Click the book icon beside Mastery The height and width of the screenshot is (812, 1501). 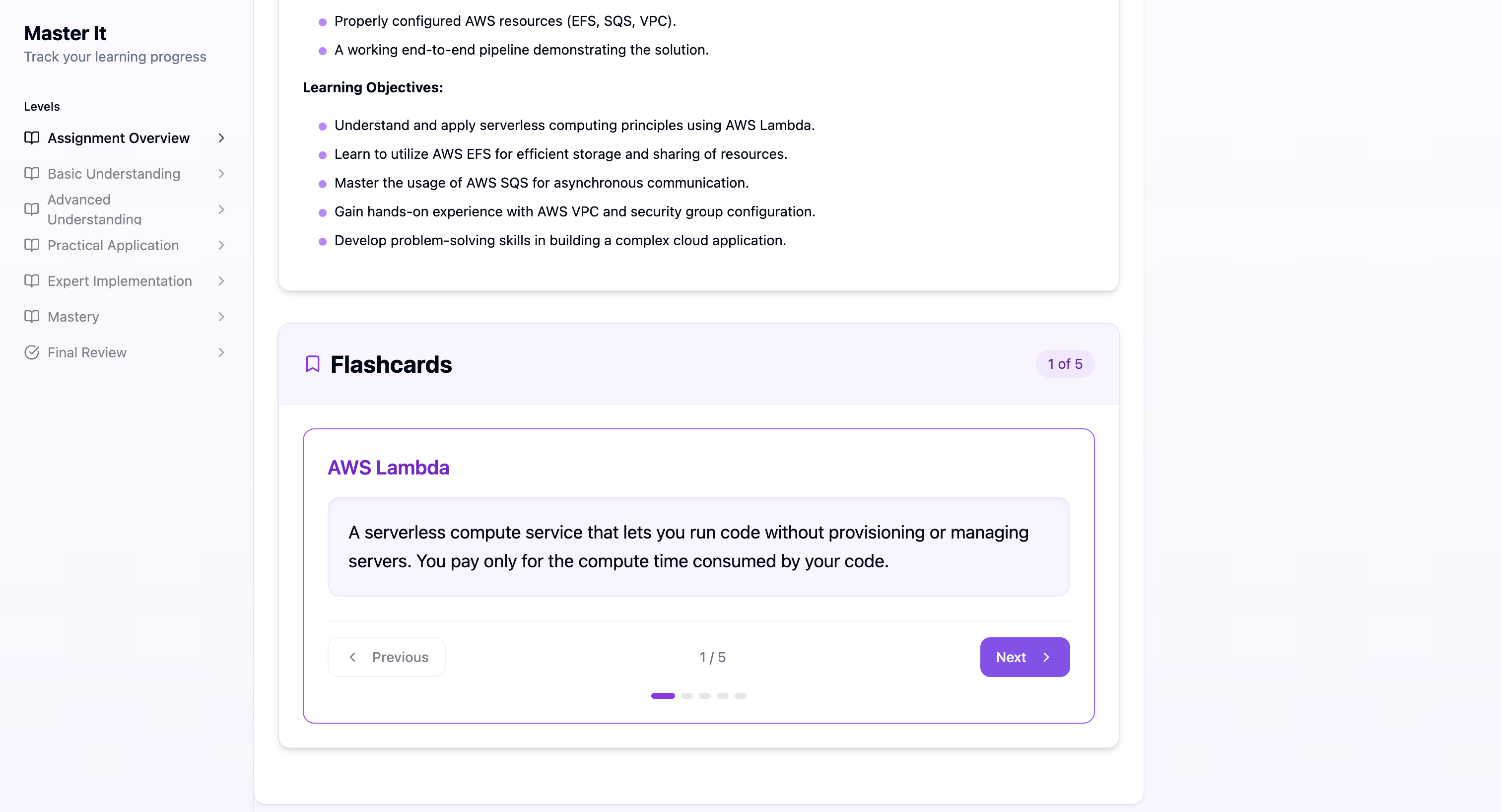[31, 317]
